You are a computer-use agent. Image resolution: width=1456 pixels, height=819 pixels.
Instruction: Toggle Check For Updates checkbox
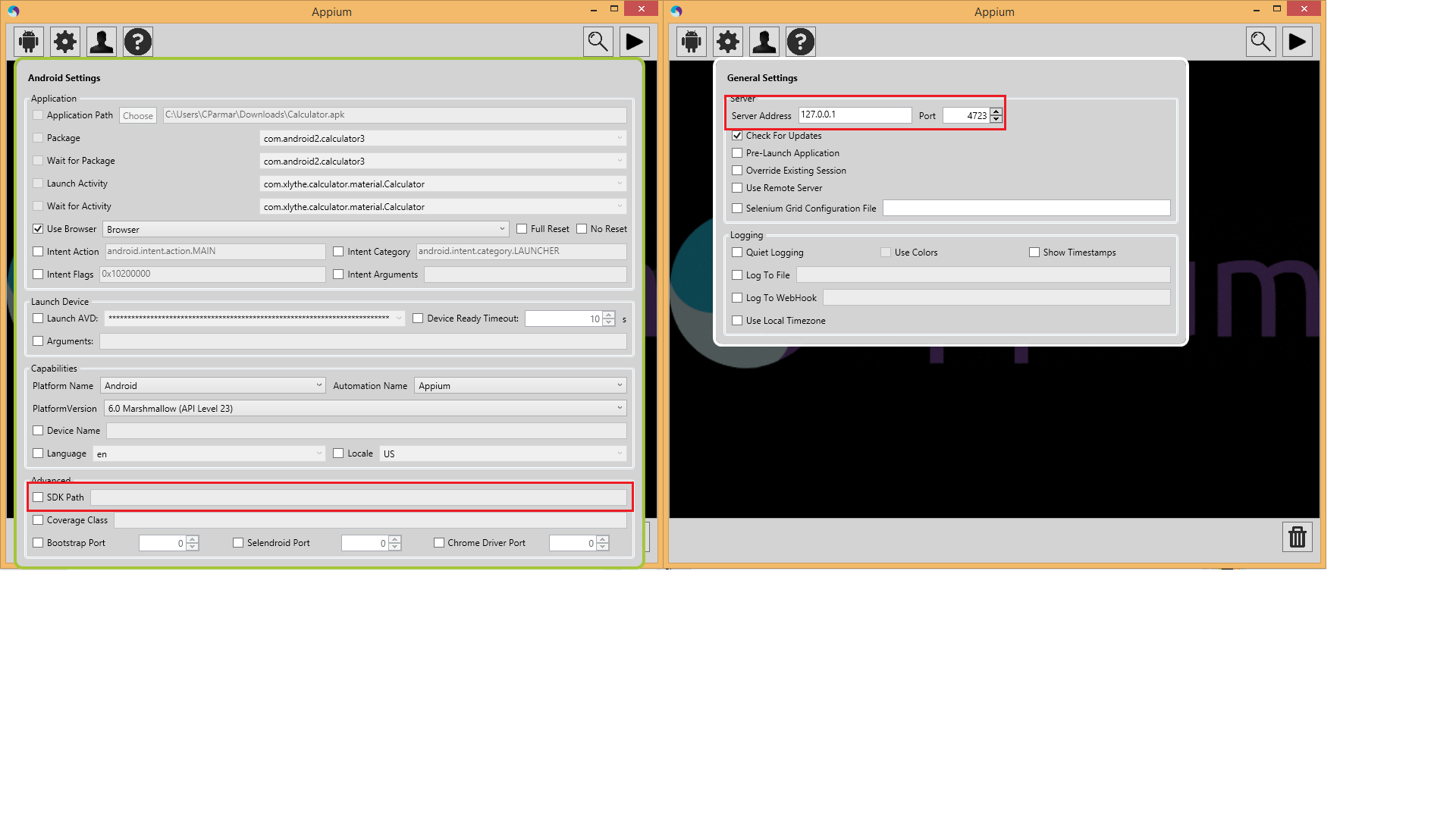click(738, 135)
